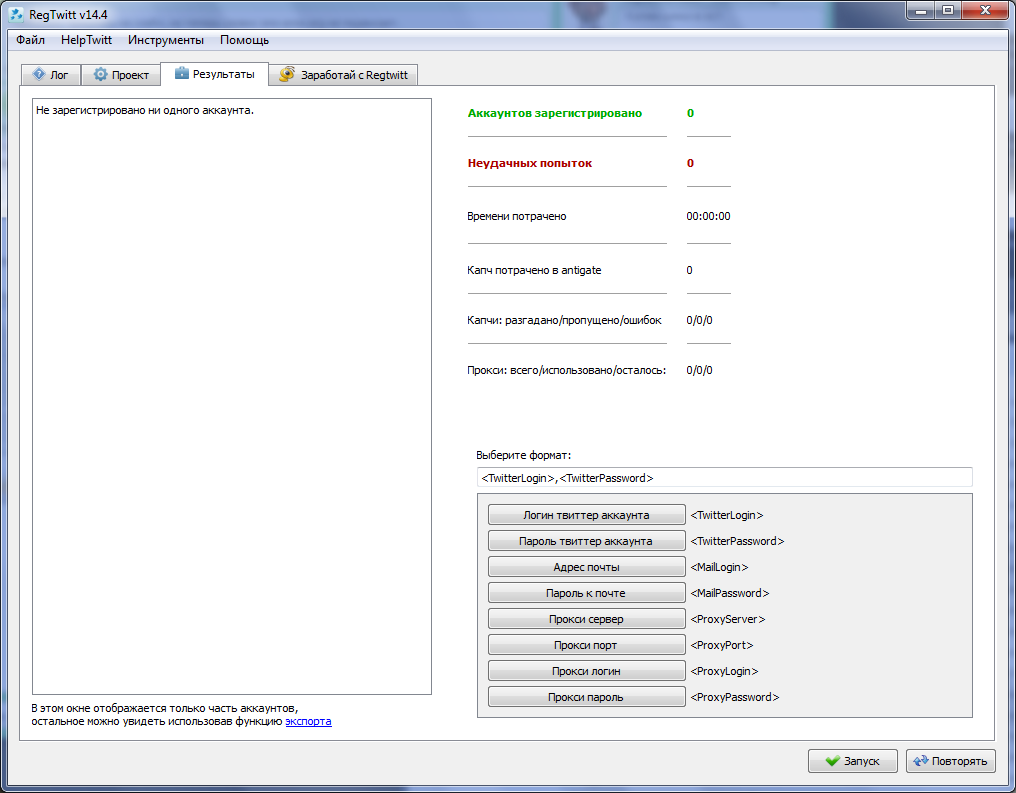
Task: Click the Адрес почты button
Action: click(x=586, y=567)
